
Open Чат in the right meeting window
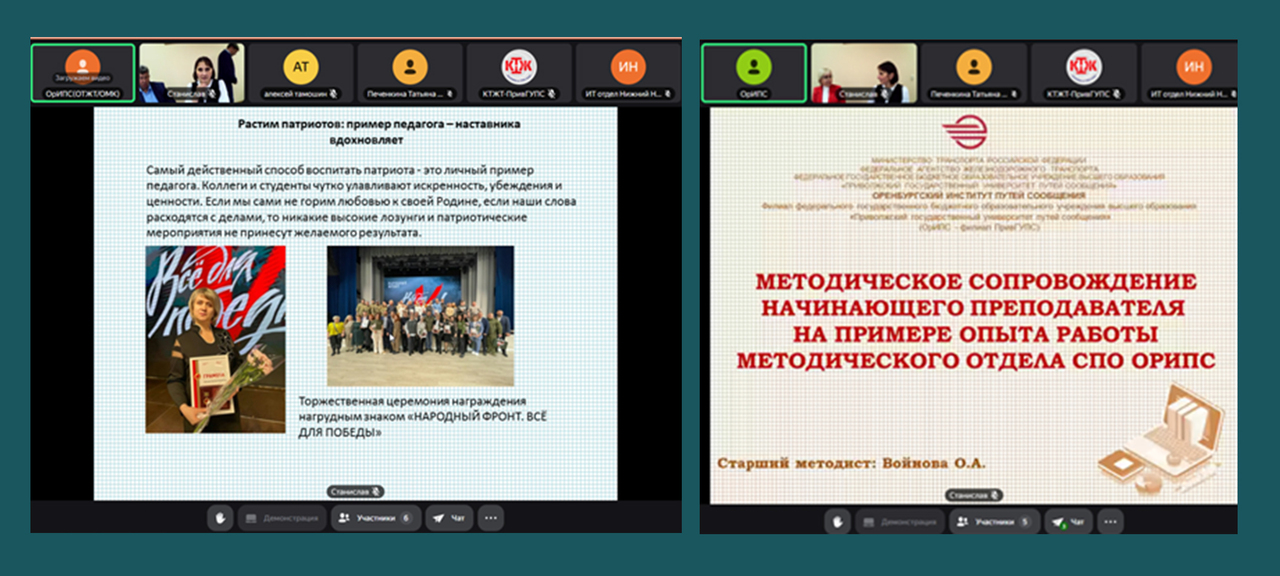point(1069,521)
